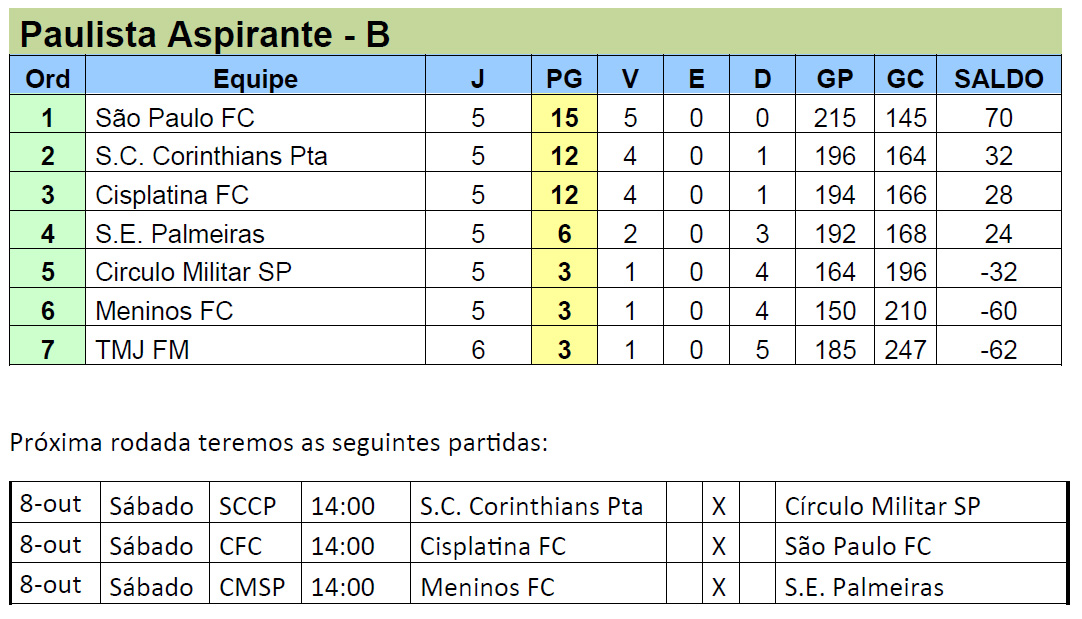Screen dimensions: 1082x619
Task: Click the "GP" column header
Action: pyautogui.click(x=835, y=79)
